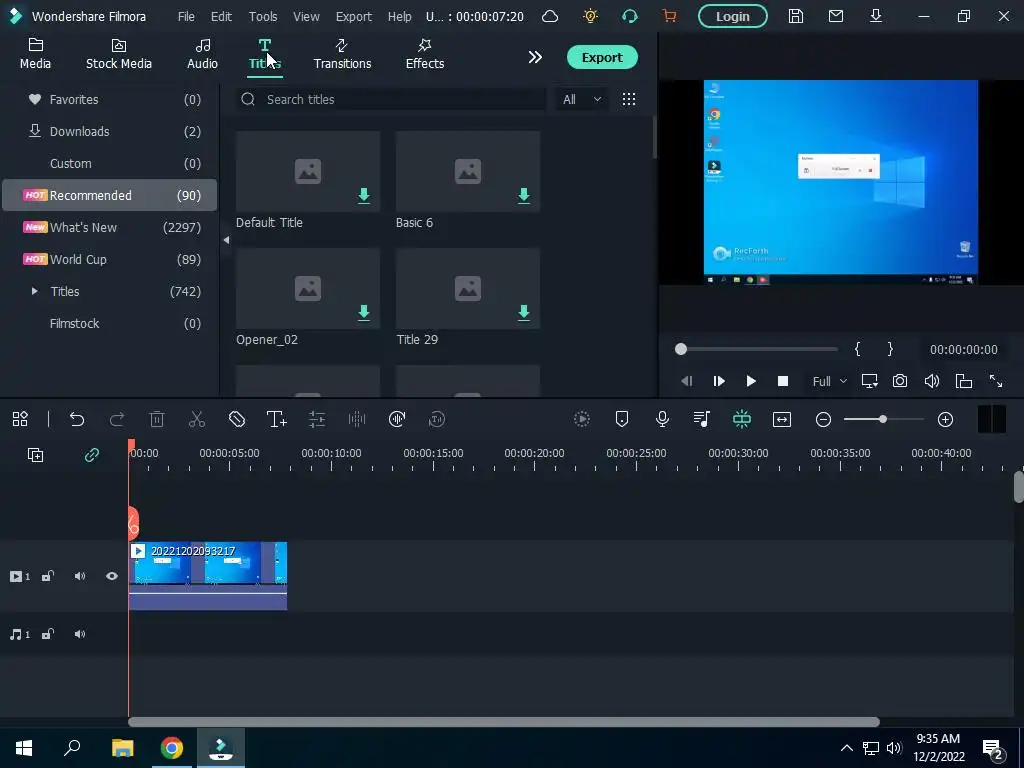Open the layout grid icon in timeline toolbar
1024x768 pixels.
[x=20, y=419]
